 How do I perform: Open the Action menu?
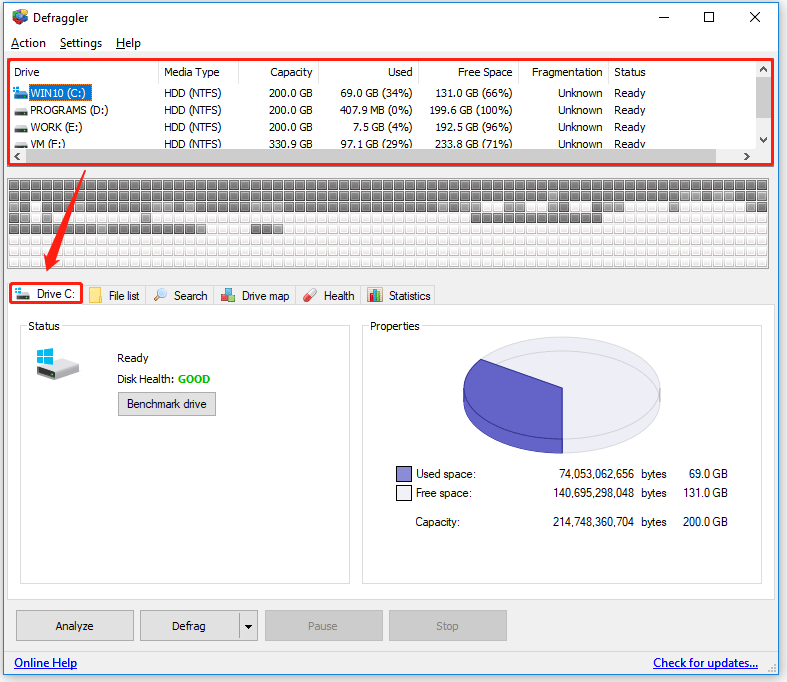(x=29, y=43)
